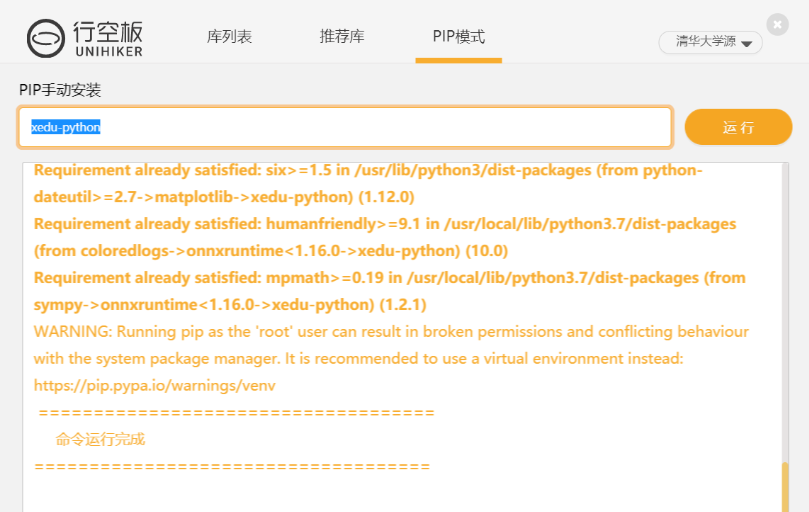Click the six>=1.5 requirement output line
809x512 pixels.
(368, 183)
